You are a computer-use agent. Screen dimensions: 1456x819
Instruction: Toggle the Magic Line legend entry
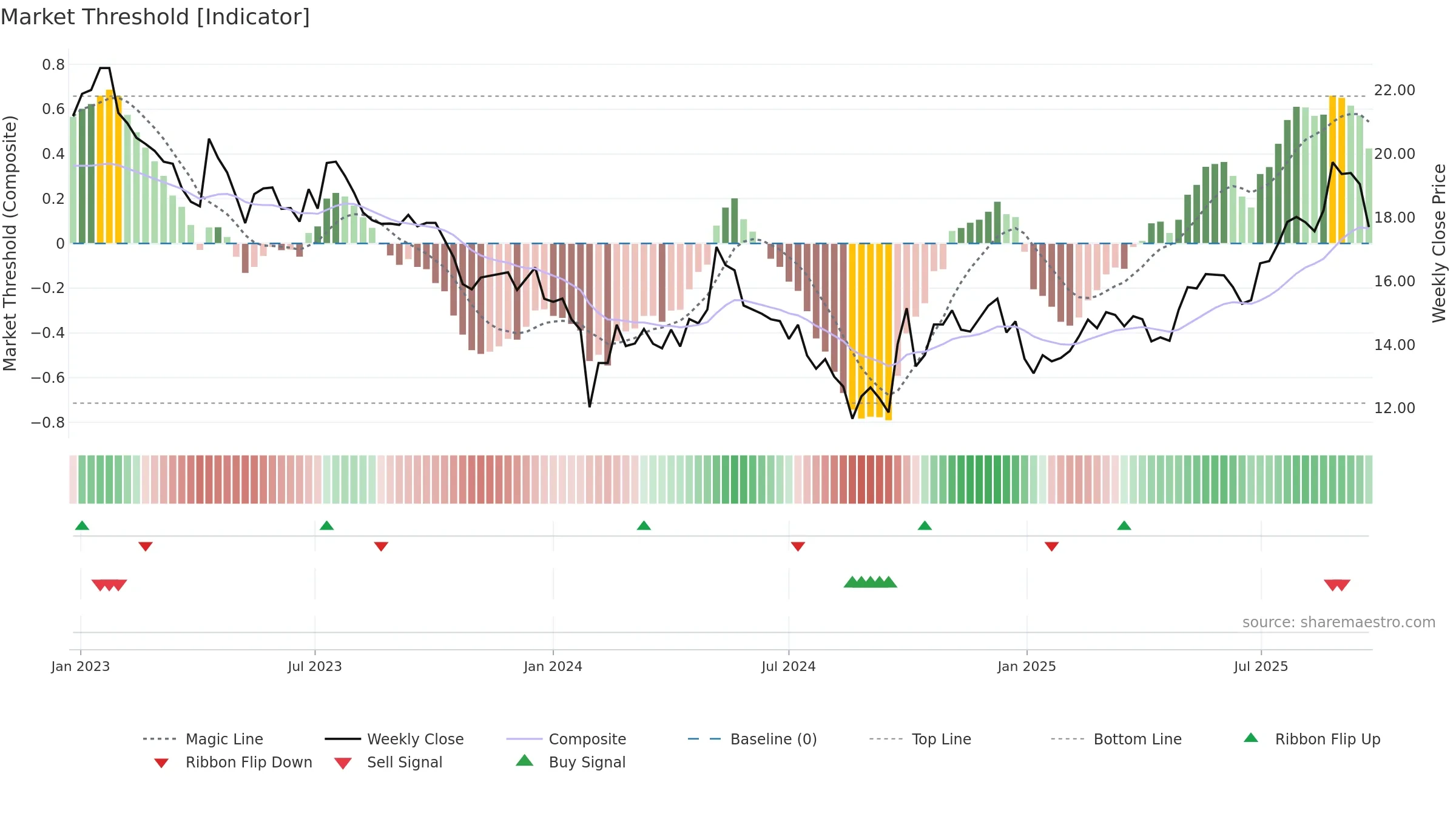coord(203,739)
